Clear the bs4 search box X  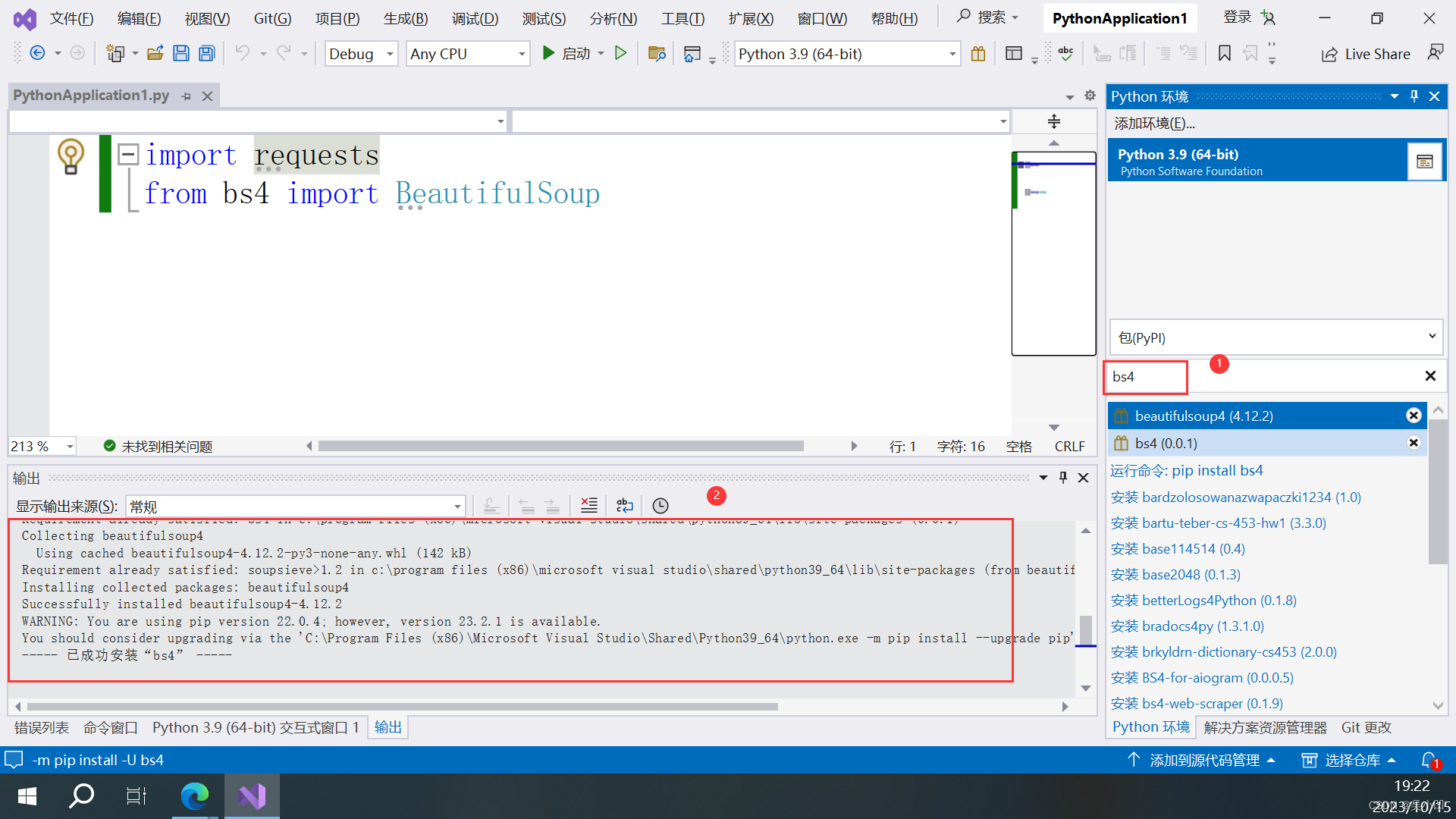[x=1430, y=376]
